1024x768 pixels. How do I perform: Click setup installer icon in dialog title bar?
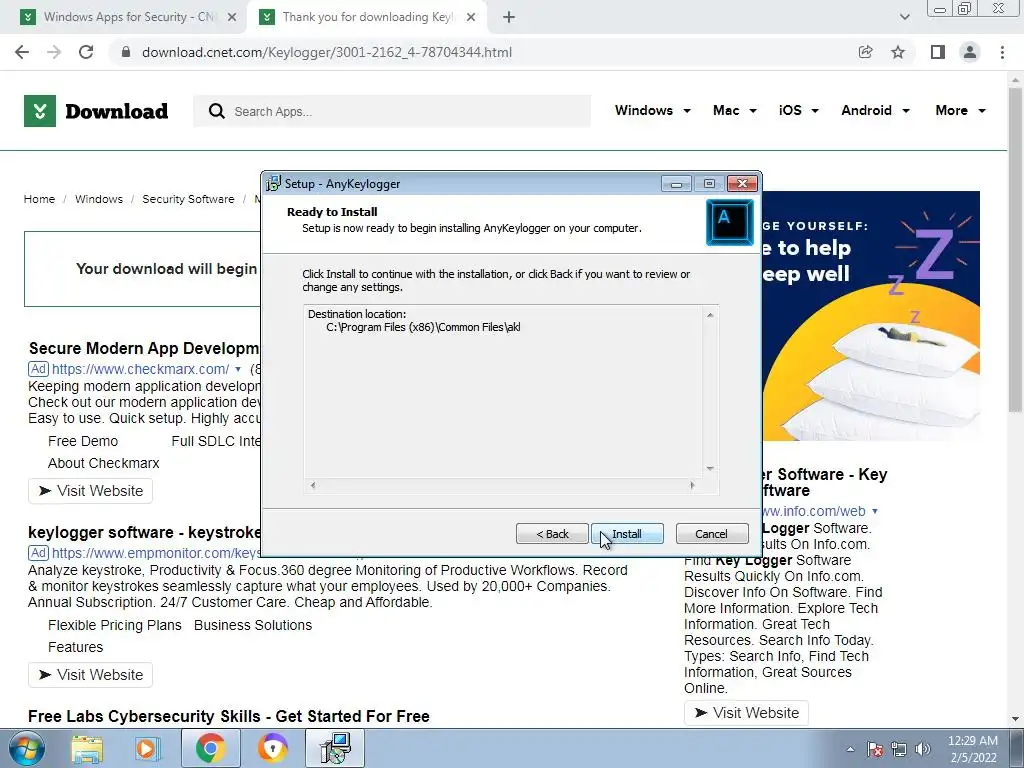[x=273, y=184]
